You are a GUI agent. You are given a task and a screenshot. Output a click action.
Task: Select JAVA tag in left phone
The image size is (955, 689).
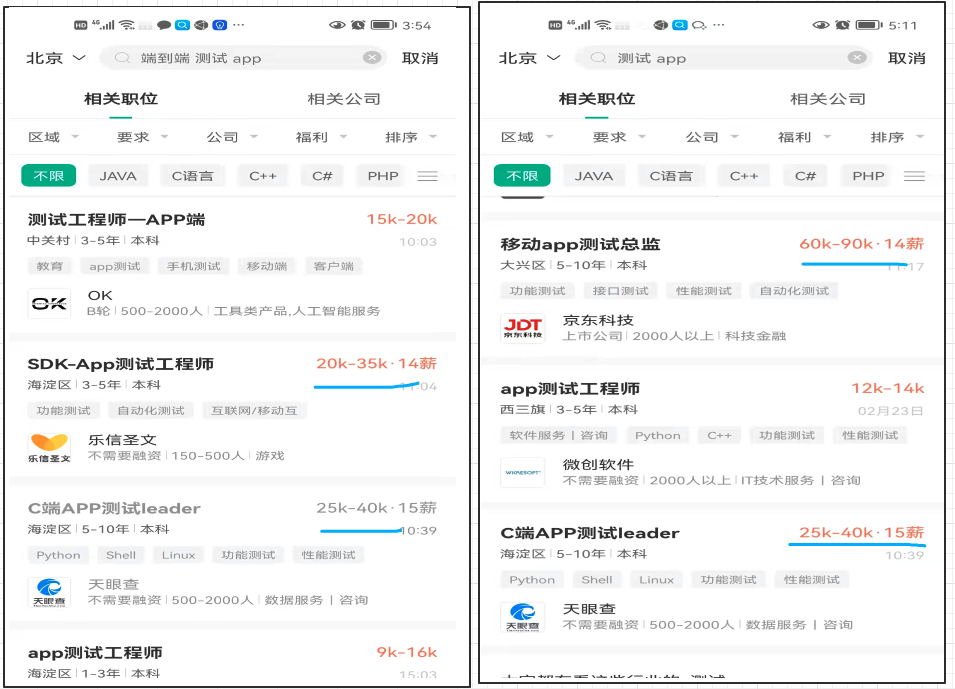pos(118,176)
